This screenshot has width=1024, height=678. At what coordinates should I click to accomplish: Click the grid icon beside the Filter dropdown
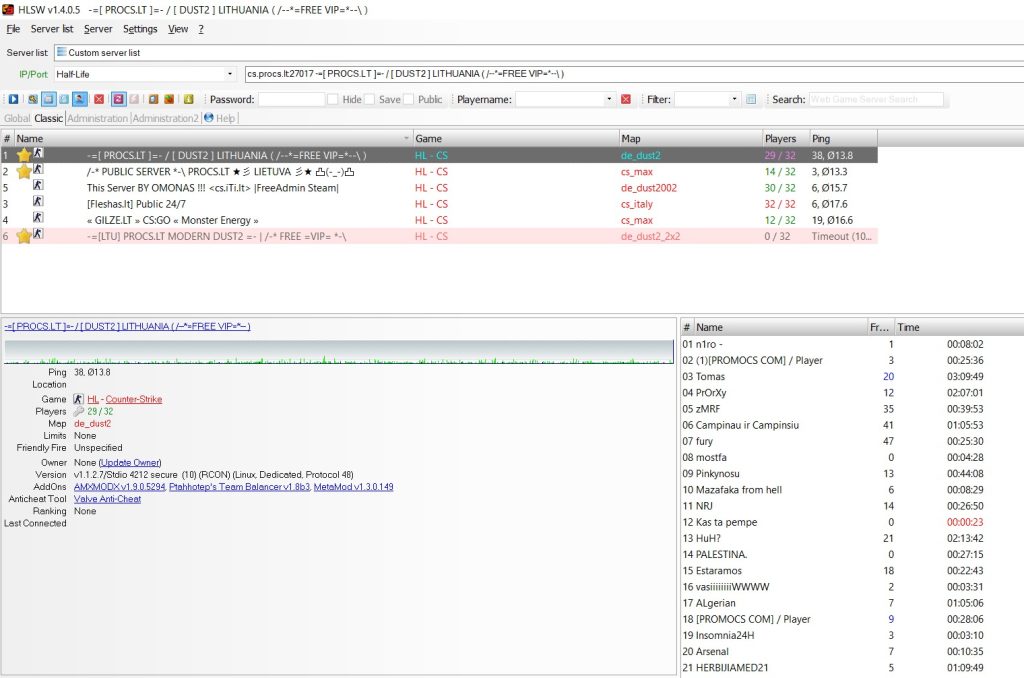(751, 99)
